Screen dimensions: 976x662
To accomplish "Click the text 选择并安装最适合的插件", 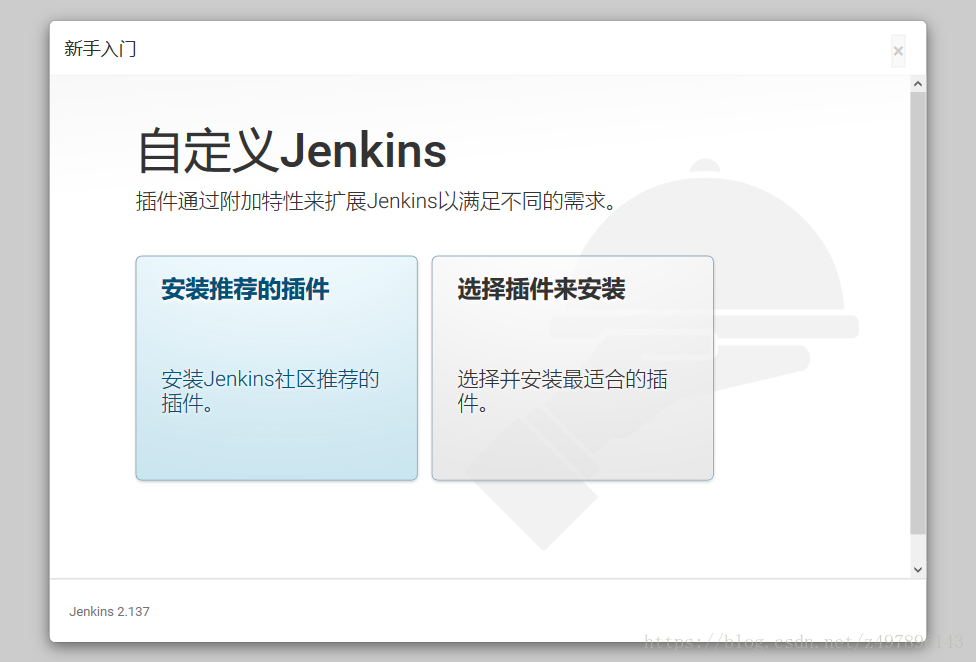I will tap(563, 391).
